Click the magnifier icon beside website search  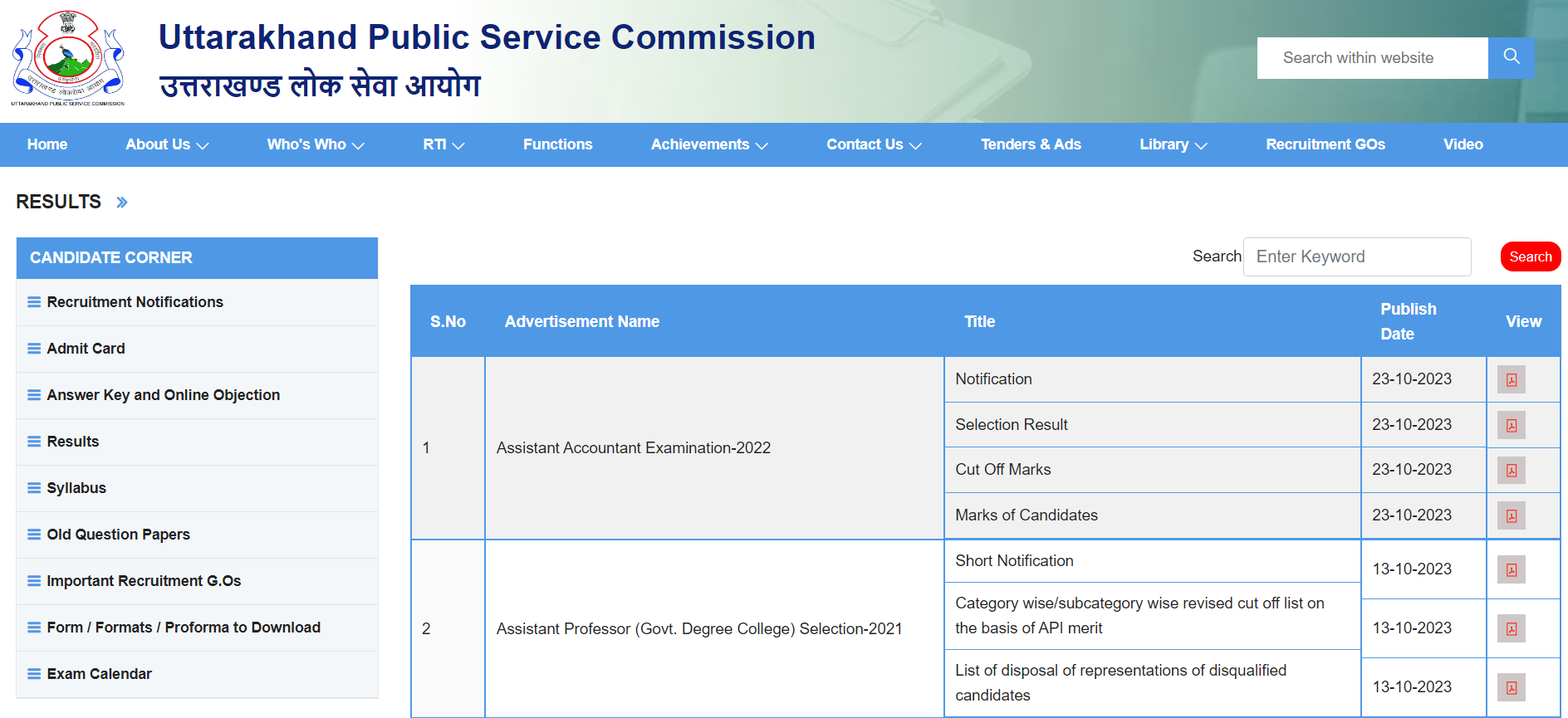(x=1511, y=57)
